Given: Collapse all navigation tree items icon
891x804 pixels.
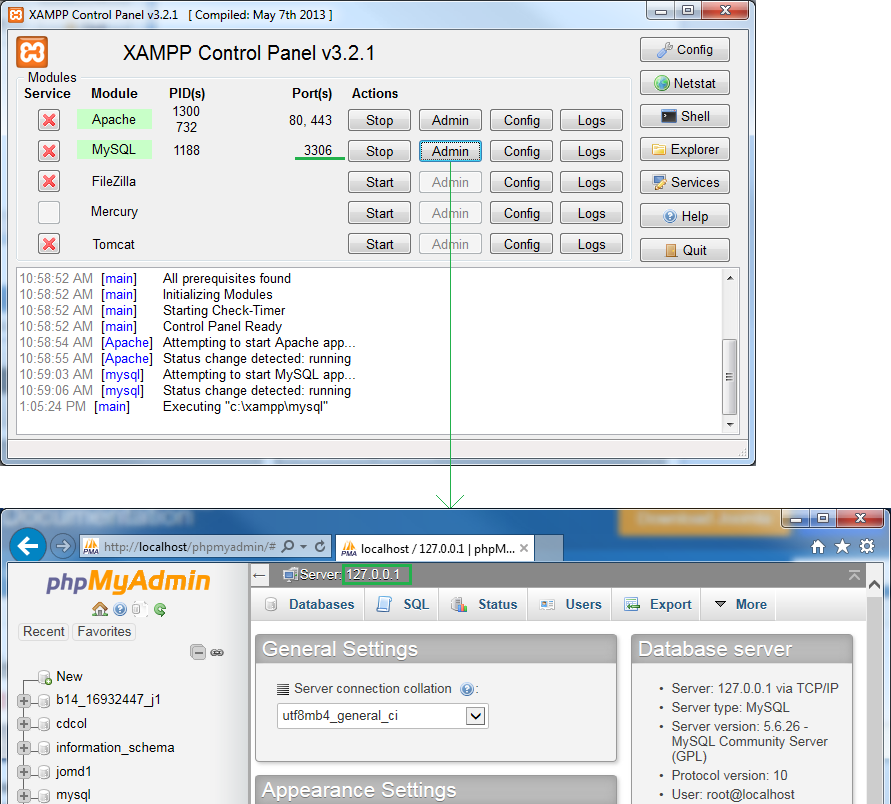Looking at the screenshot, I should (199, 653).
